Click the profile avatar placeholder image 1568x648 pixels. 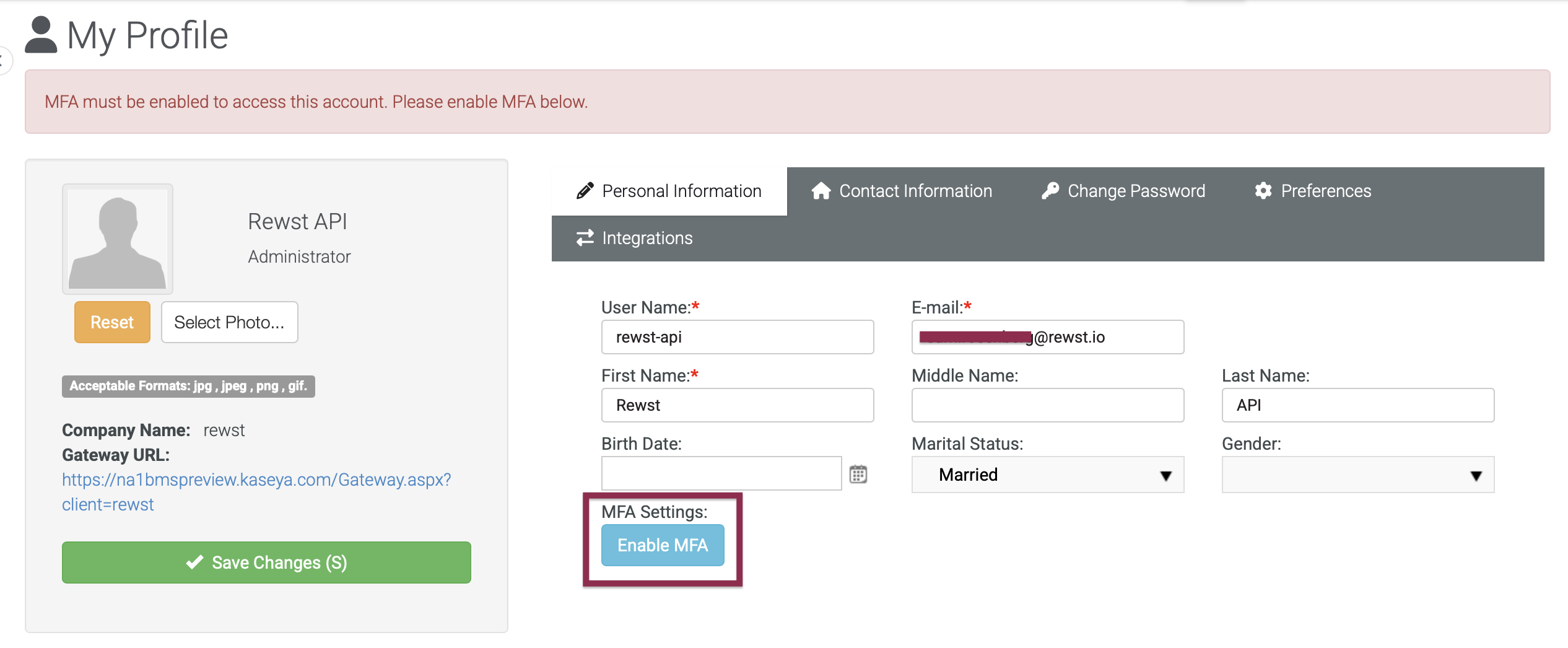point(118,239)
